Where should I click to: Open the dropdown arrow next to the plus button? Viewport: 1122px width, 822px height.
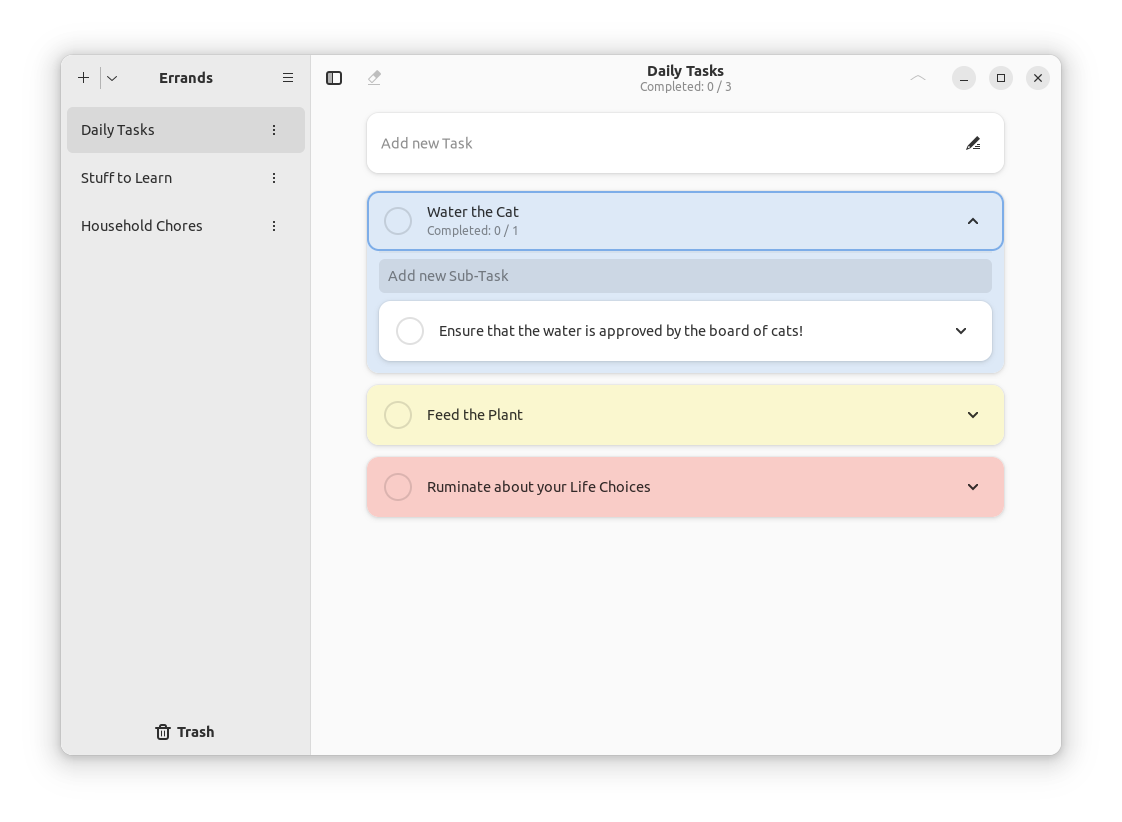111,77
